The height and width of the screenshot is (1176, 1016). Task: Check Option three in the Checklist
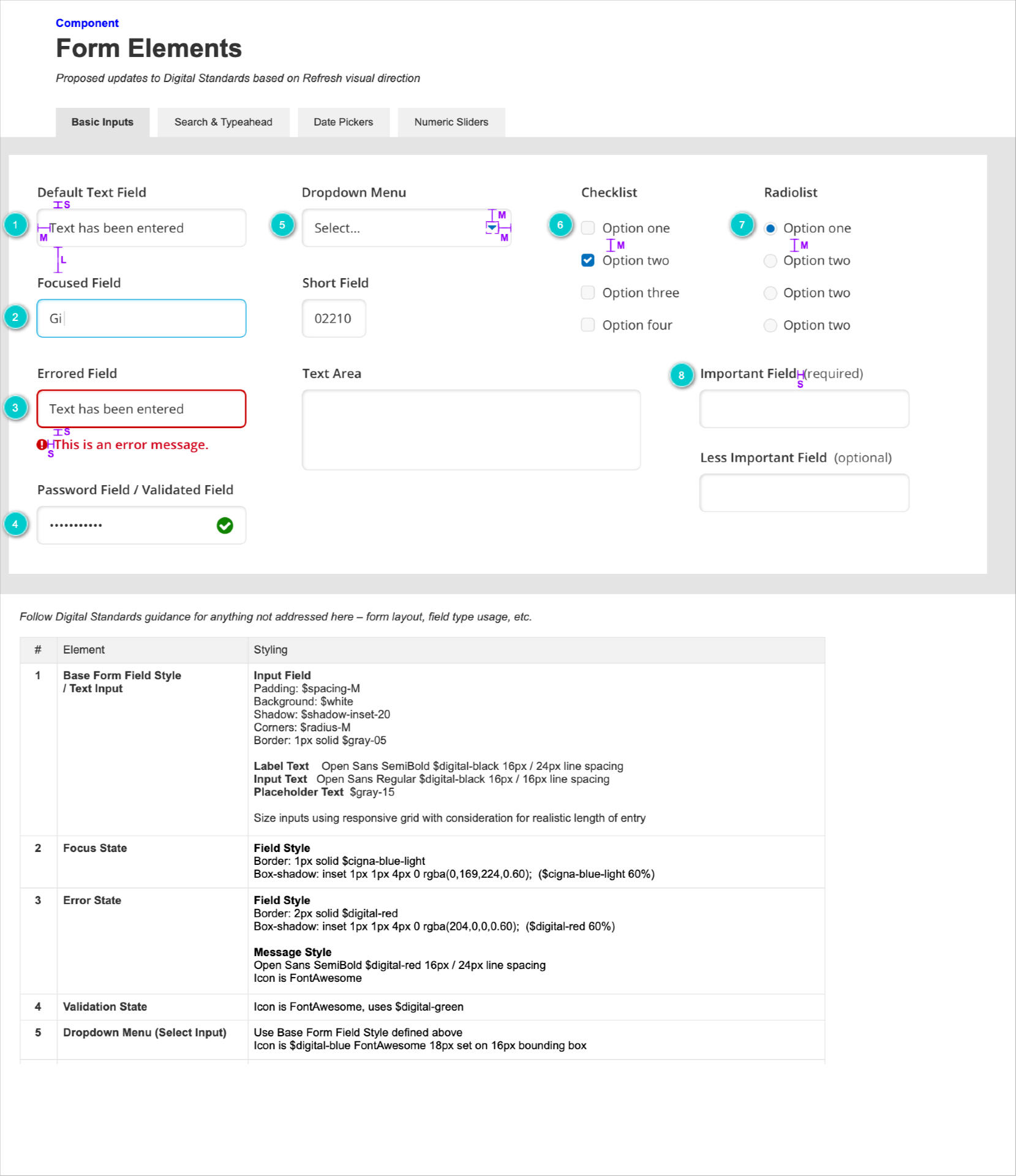(x=588, y=293)
